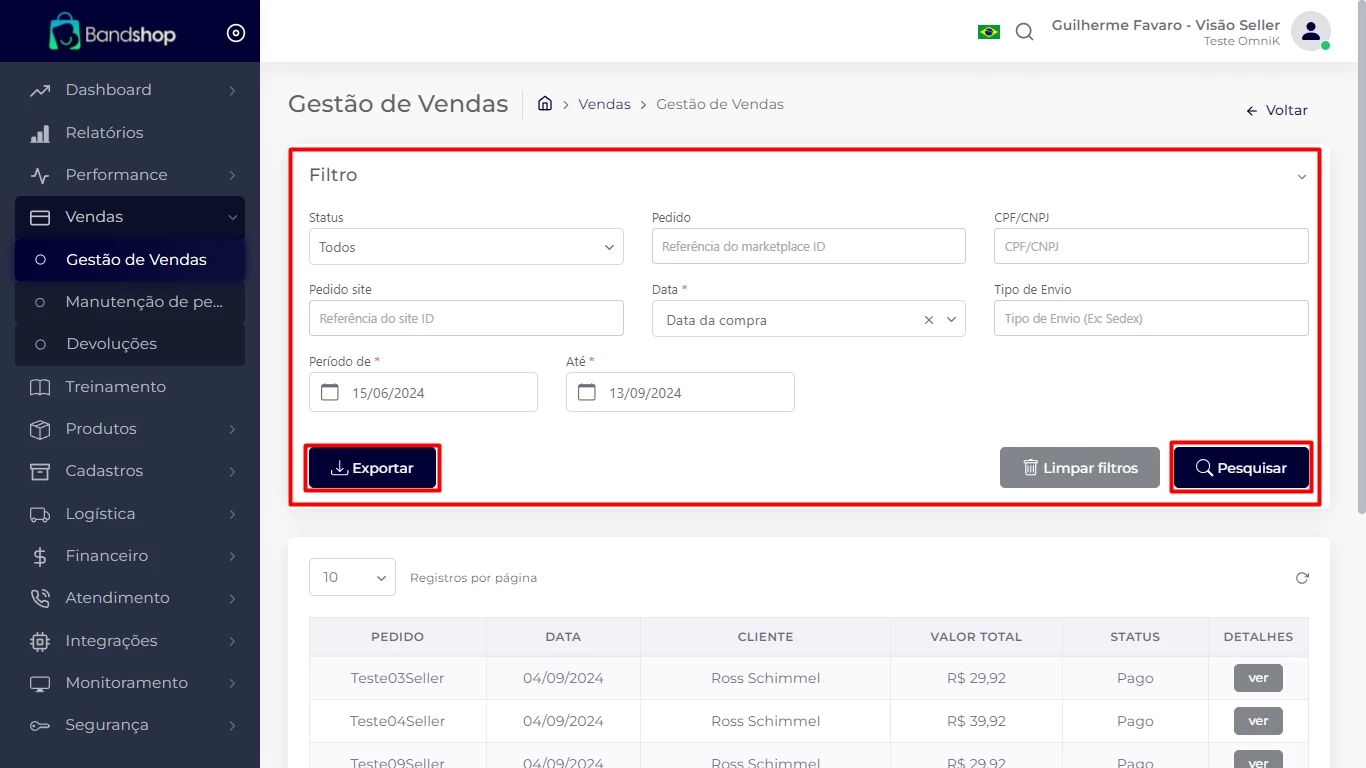
Task: Click the home icon in breadcrumb
Action: pos(545,104)
